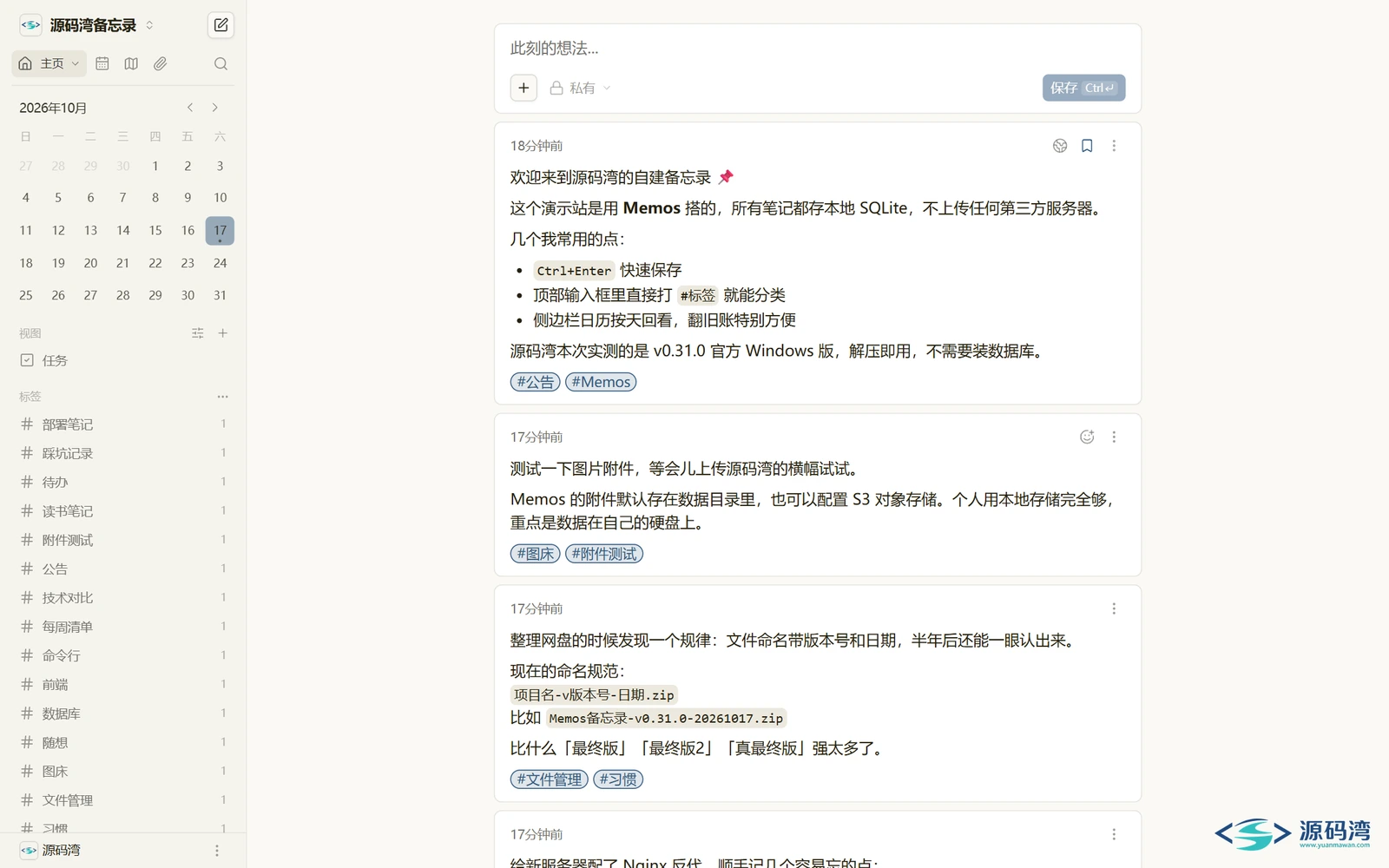Viewport: 1389px width, 868px height.
Task: Focus the 此刻的想法 input box
Action: 818,49
